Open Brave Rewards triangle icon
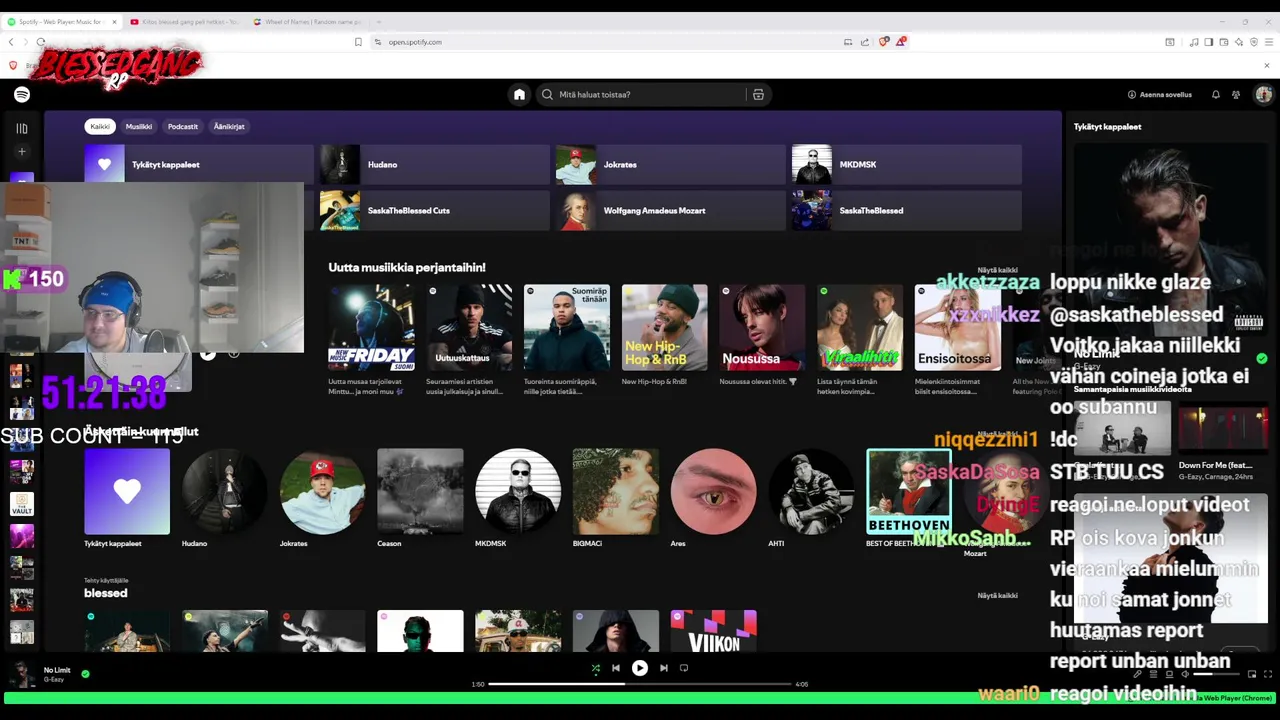This screenshot has height=720, width=1280. [x=901, y=42]
